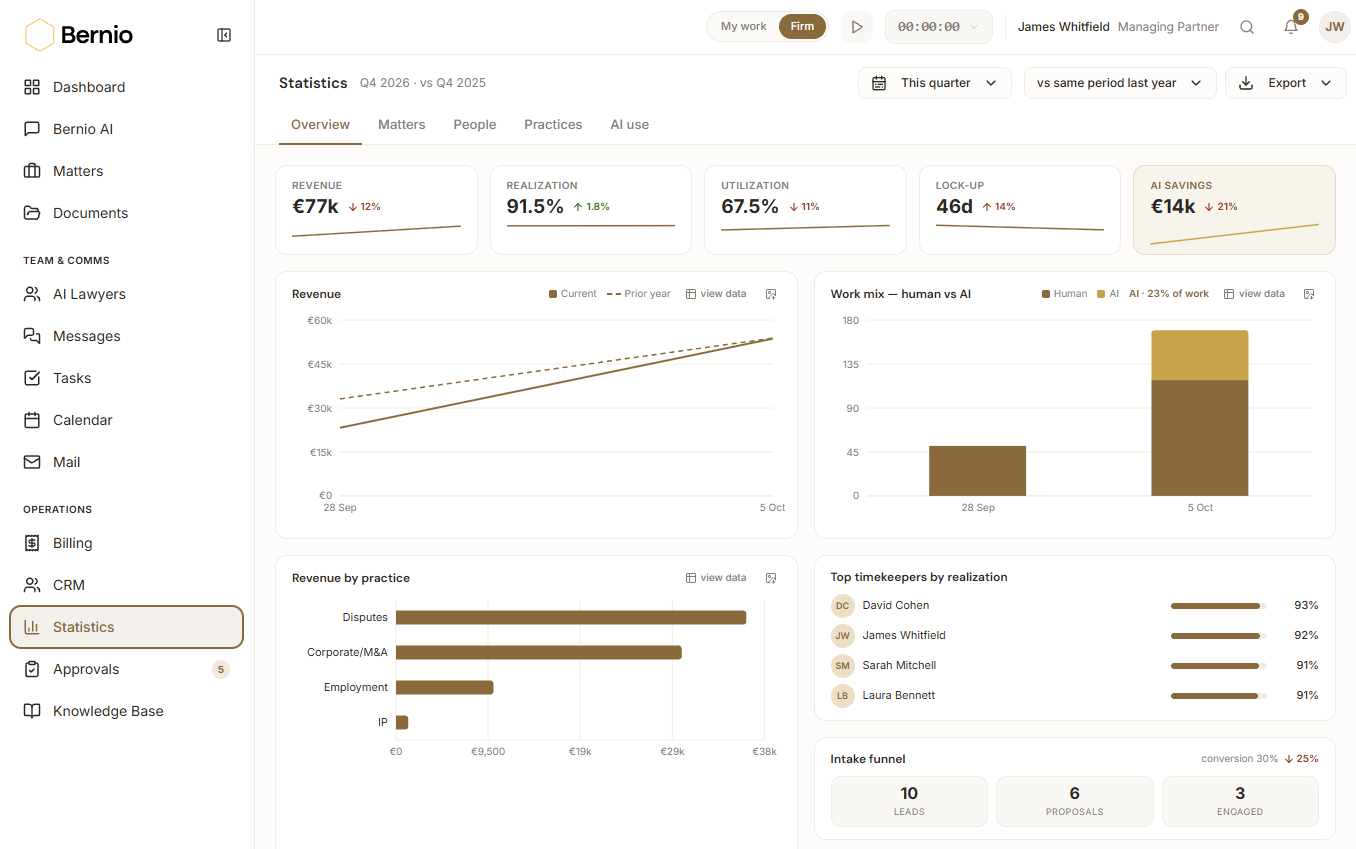Click view data on Revenue chart
The image size is (1356, 849).
[716, 294]
